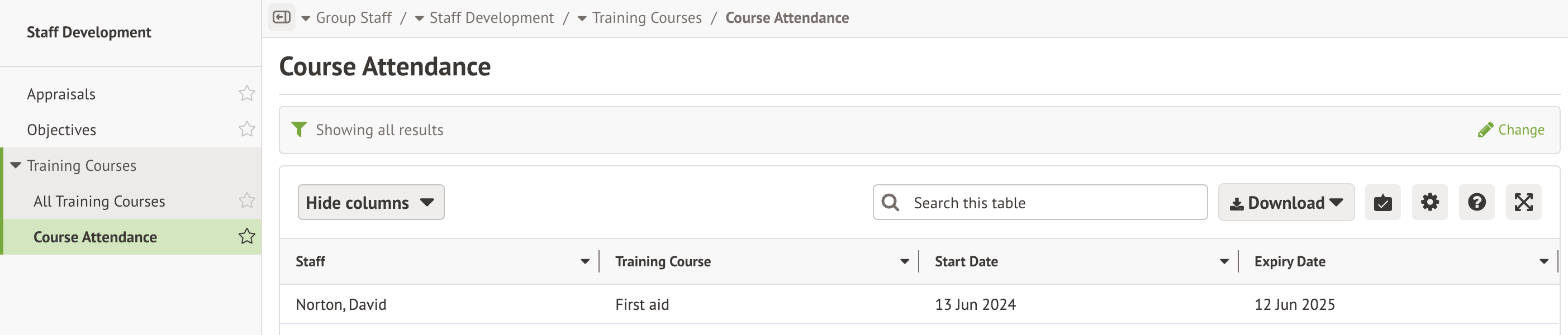The height and width of the screenshot is (335, 1568).
Task: Open the Hide columns dropdown
Action: pyautogui.click(x=370, y=203)
